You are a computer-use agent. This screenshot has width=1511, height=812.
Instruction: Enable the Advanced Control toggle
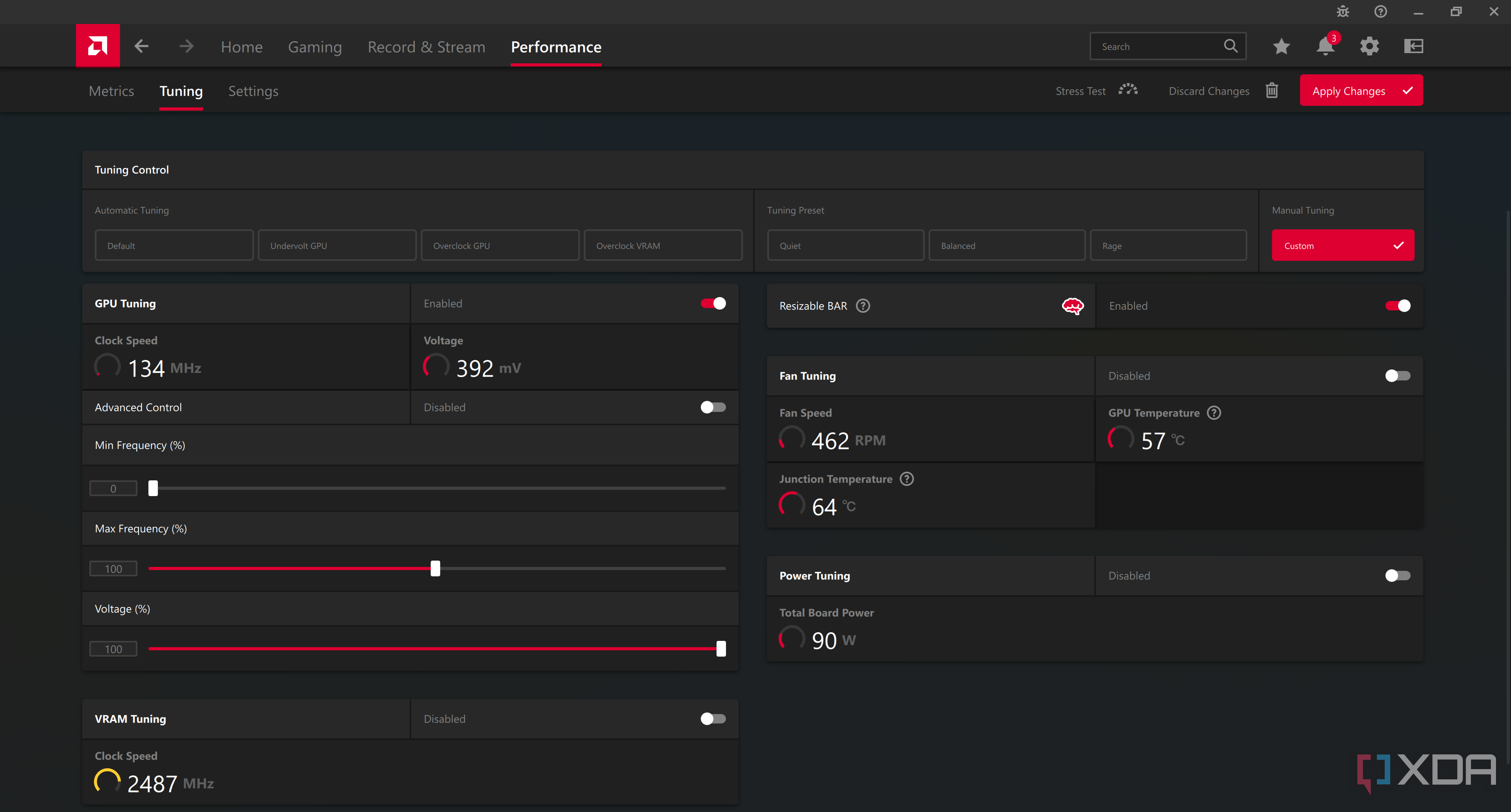pos(713,407)
